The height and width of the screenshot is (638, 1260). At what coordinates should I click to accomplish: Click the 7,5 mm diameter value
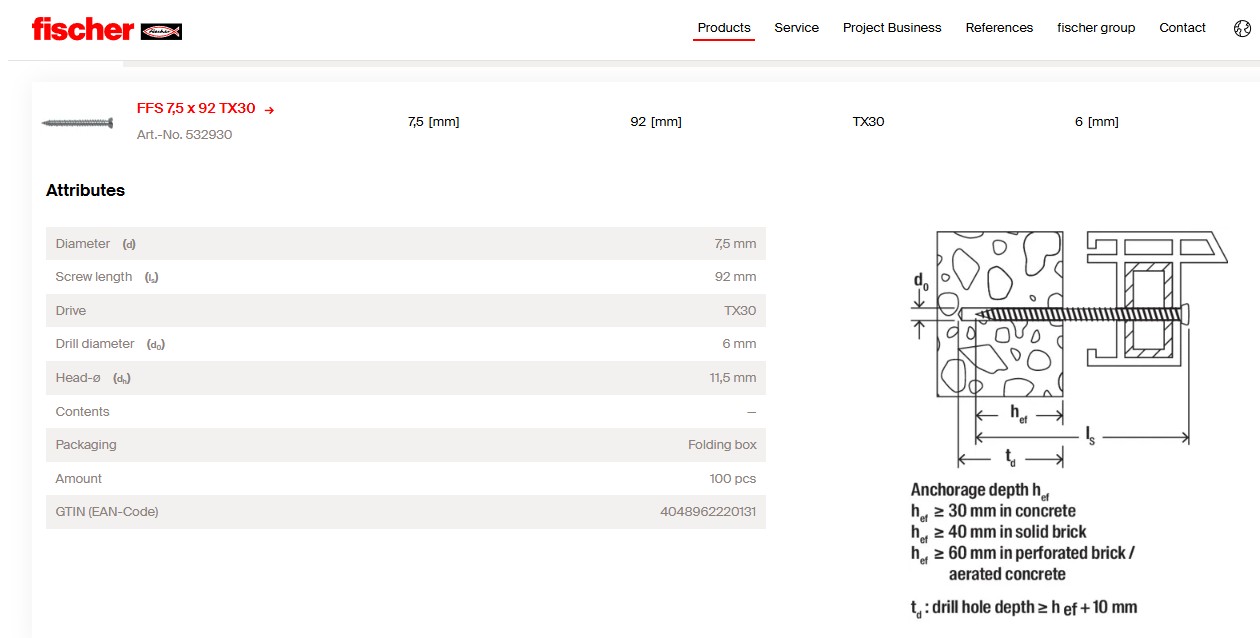(735, 244)
